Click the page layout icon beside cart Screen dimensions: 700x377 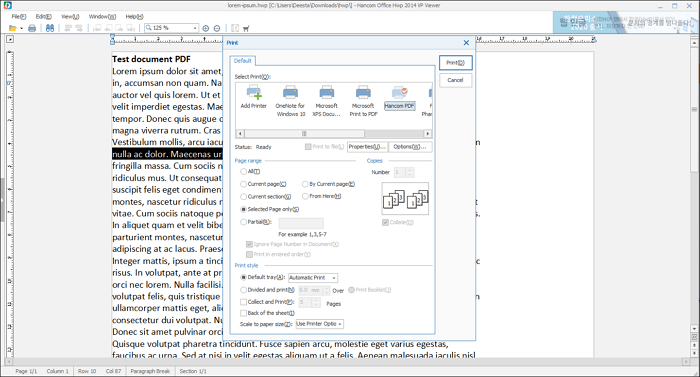tap(235, 28)
